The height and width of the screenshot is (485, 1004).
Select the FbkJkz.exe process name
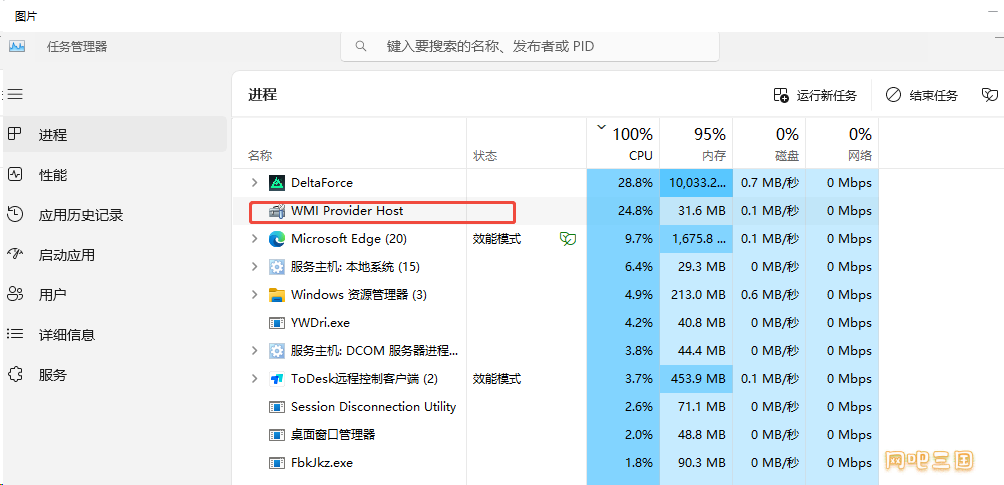coord(321,463)
